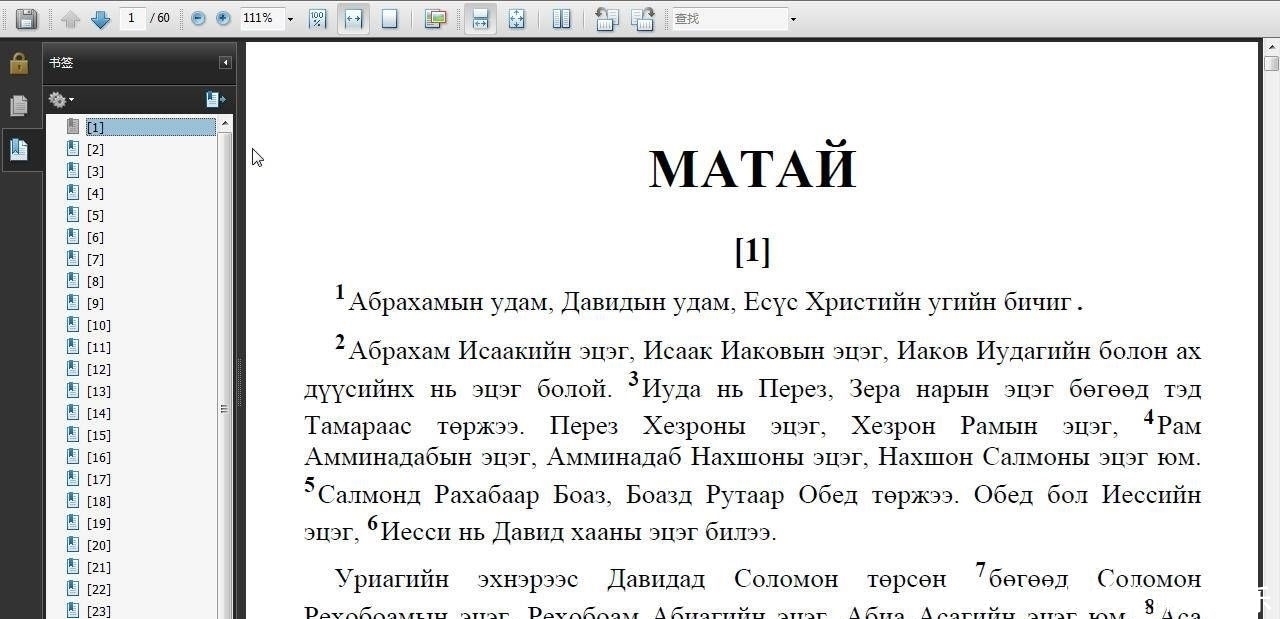
Task: Select bookmark [5]
Action: [x=95, y=215]
